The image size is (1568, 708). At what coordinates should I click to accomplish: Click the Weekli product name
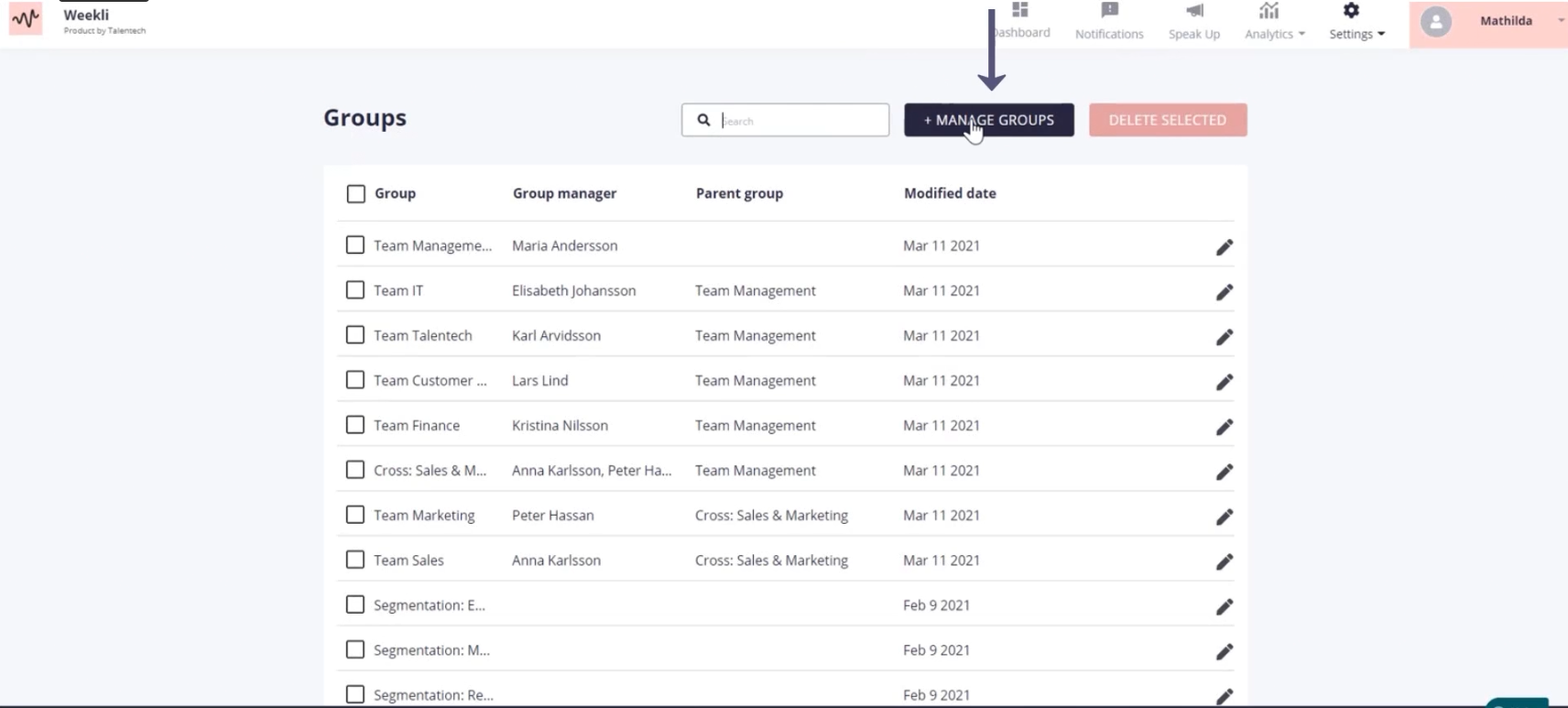(86, 15)
